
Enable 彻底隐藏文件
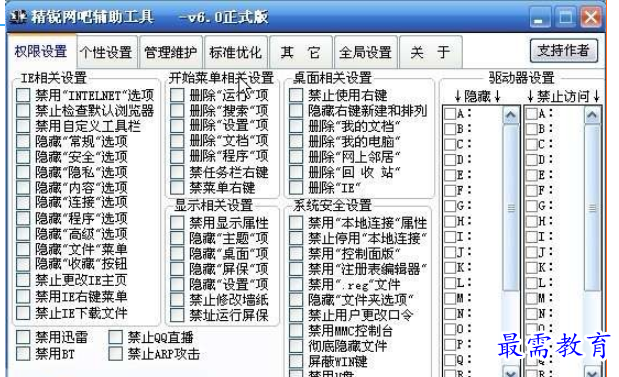coord(296,346)
